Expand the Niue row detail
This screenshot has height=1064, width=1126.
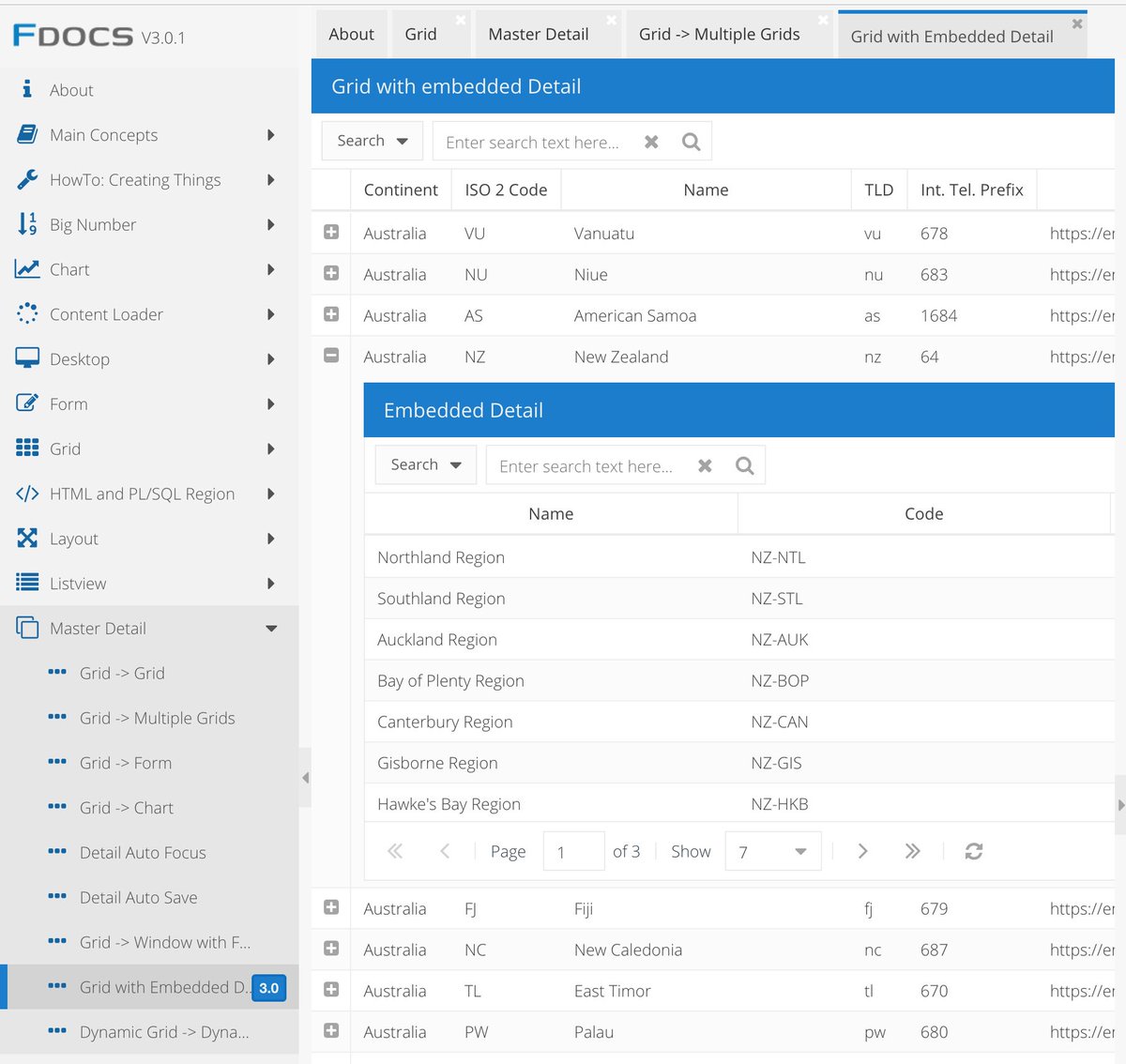tap(331, 273)
